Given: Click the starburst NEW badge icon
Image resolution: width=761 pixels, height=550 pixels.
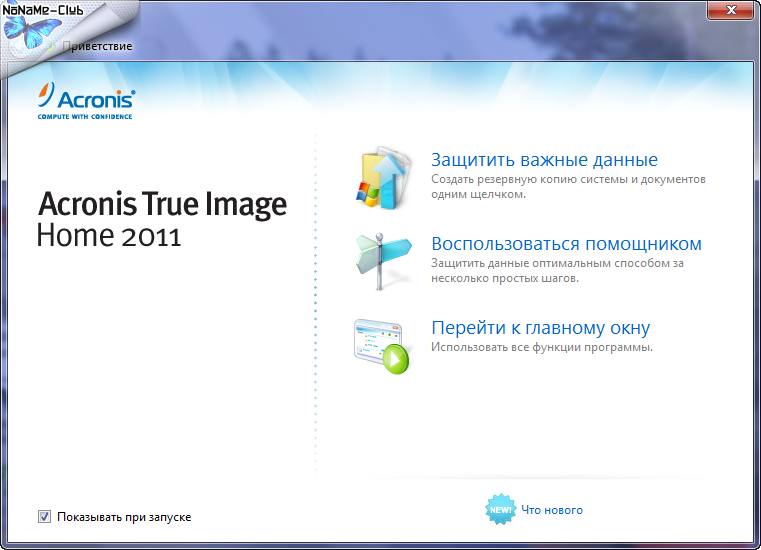Looking at the screenshot, I should [500, 510].
